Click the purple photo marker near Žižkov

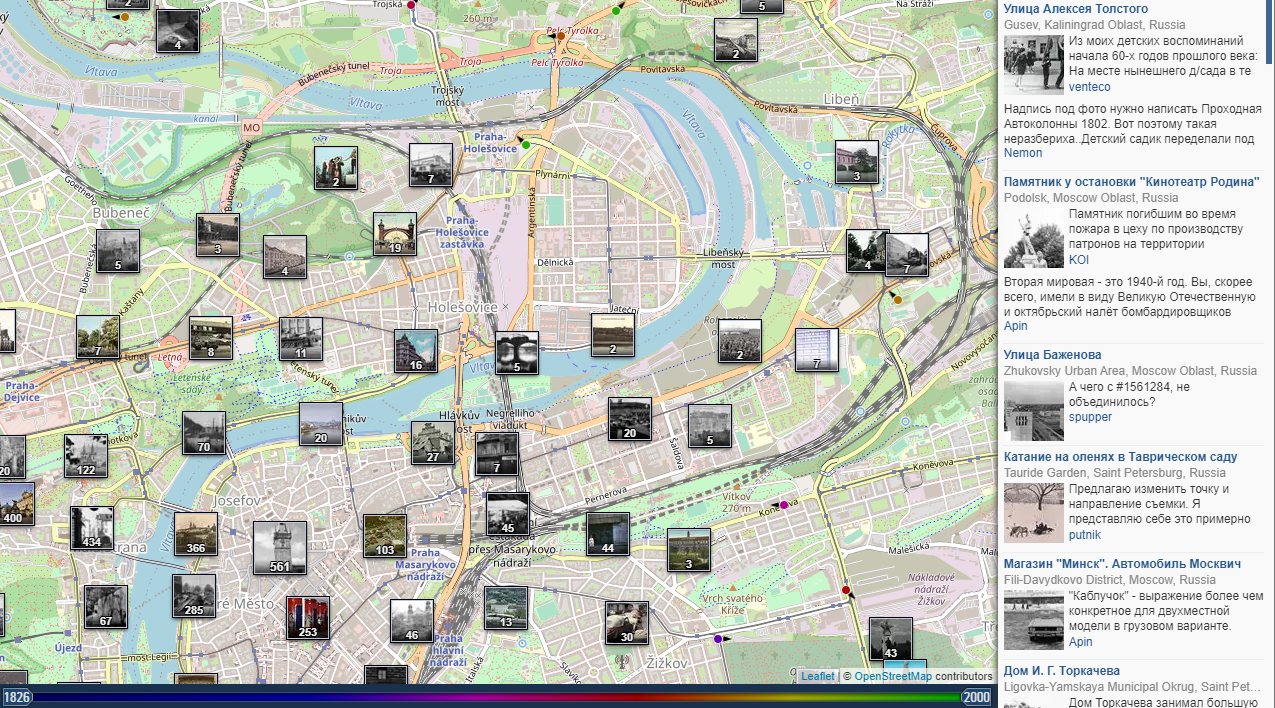pyautogui.click(x=718, y=638)
